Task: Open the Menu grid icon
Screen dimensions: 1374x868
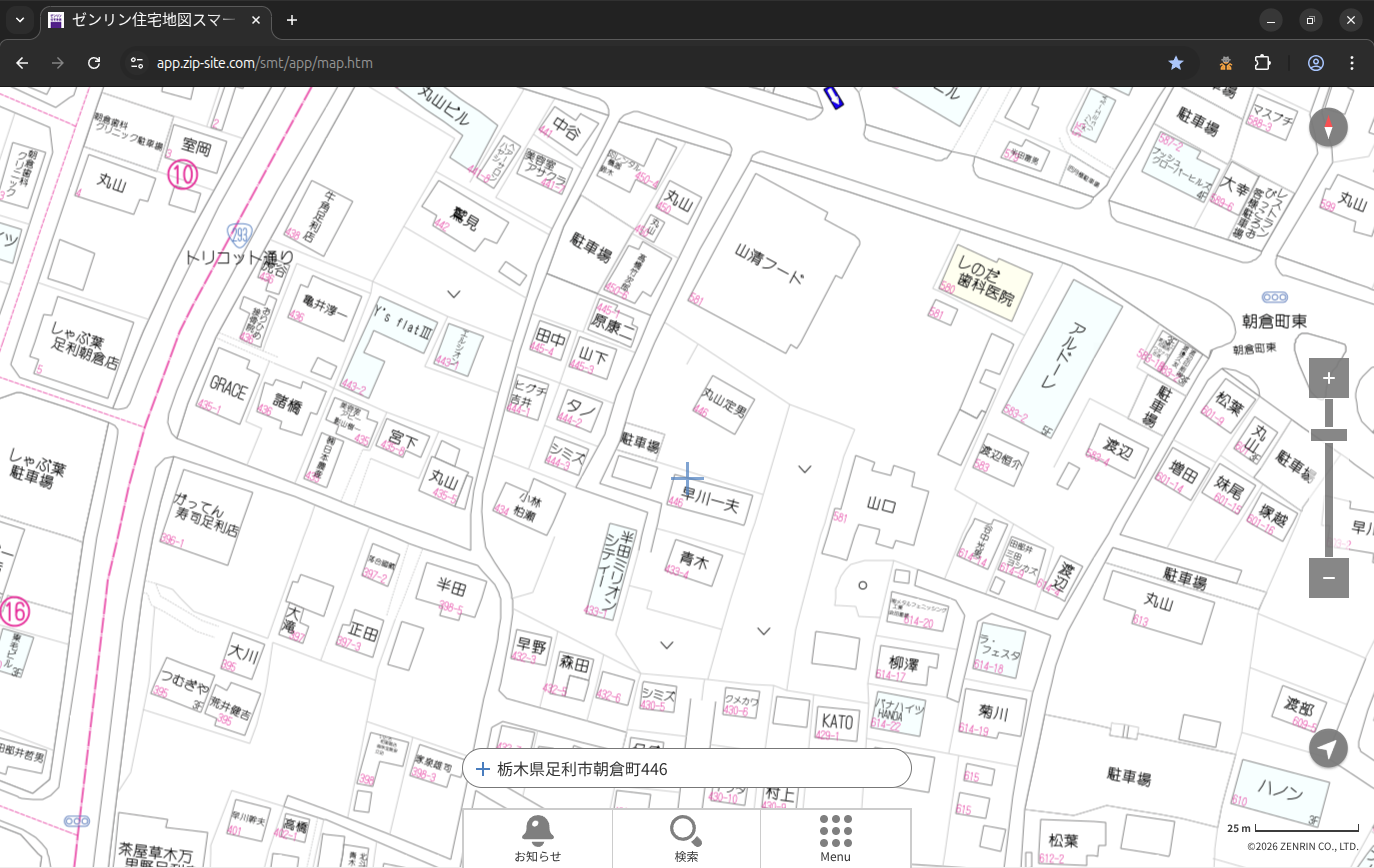Action: pyautogui.click(x=835, y=838)
